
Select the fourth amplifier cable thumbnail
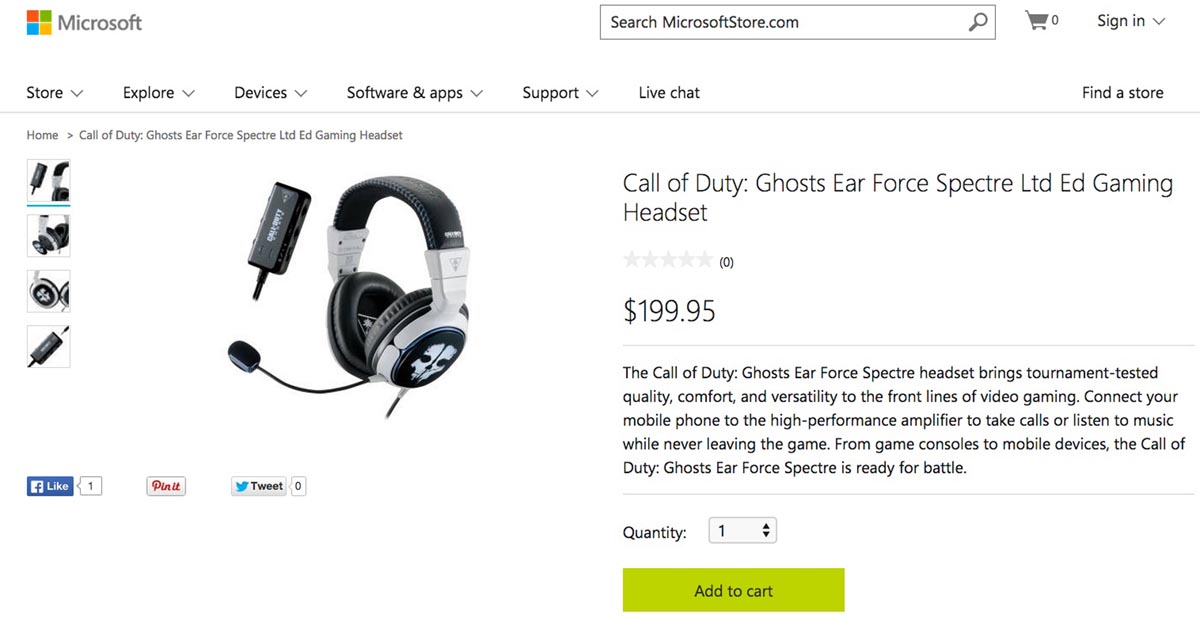(x=48, y=346)
